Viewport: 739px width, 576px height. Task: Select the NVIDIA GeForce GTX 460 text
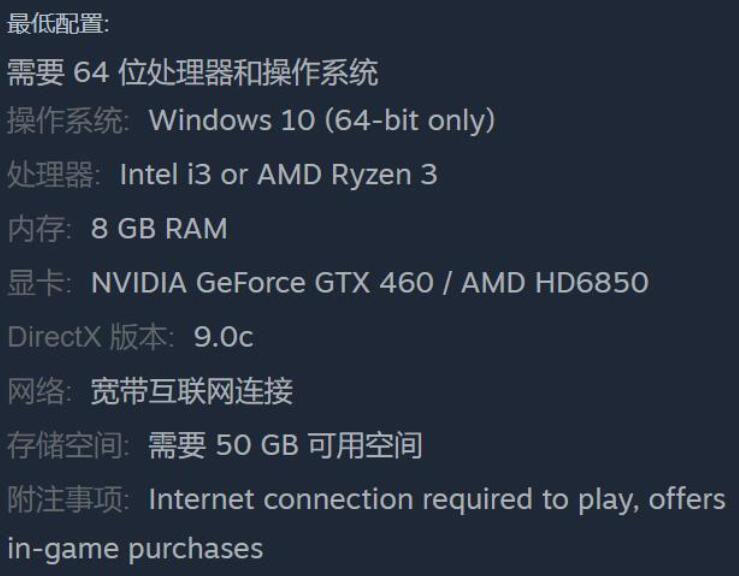pos(262,283)
